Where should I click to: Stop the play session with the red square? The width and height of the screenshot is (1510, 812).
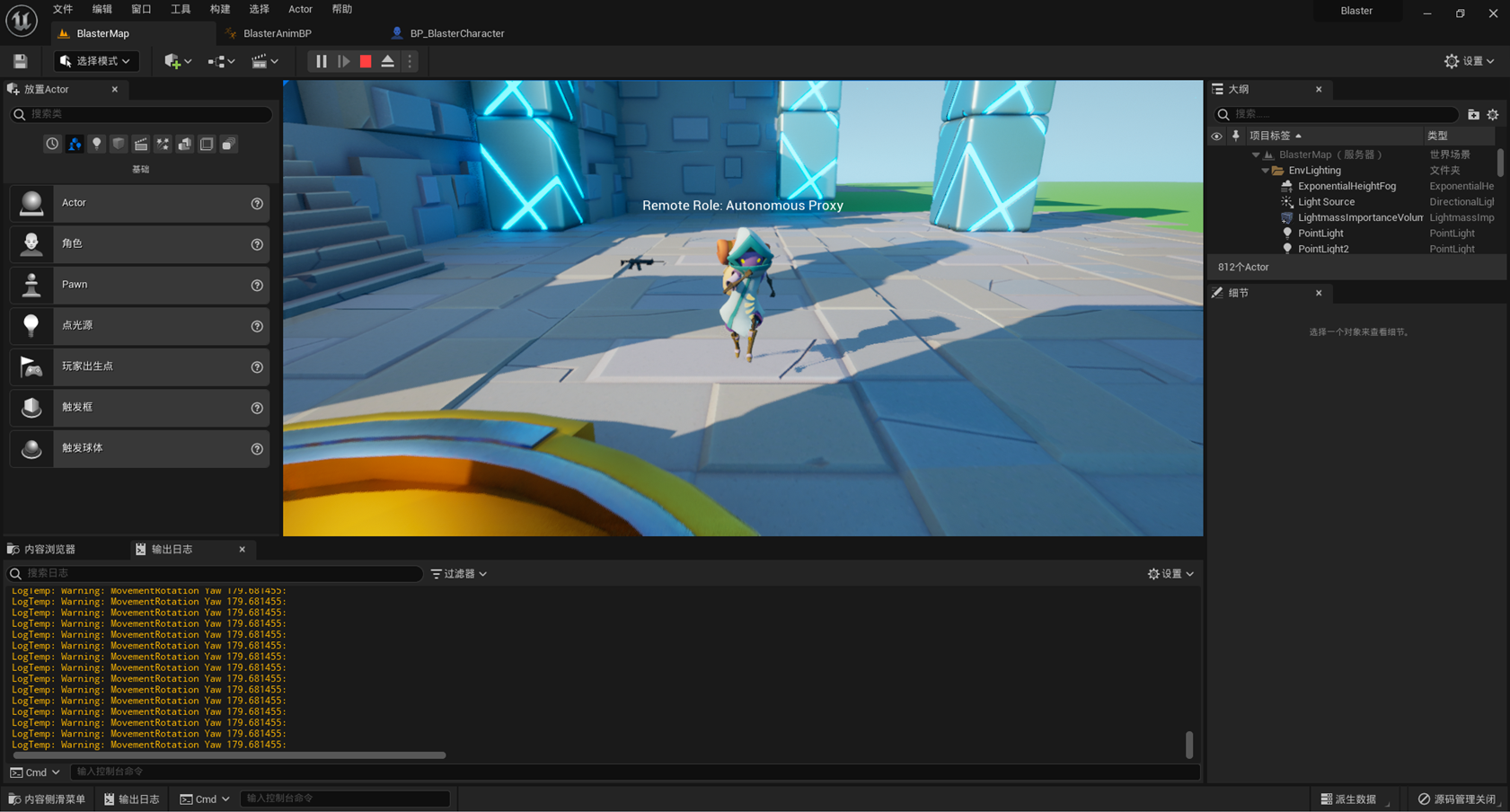click(x=366, y=61)
